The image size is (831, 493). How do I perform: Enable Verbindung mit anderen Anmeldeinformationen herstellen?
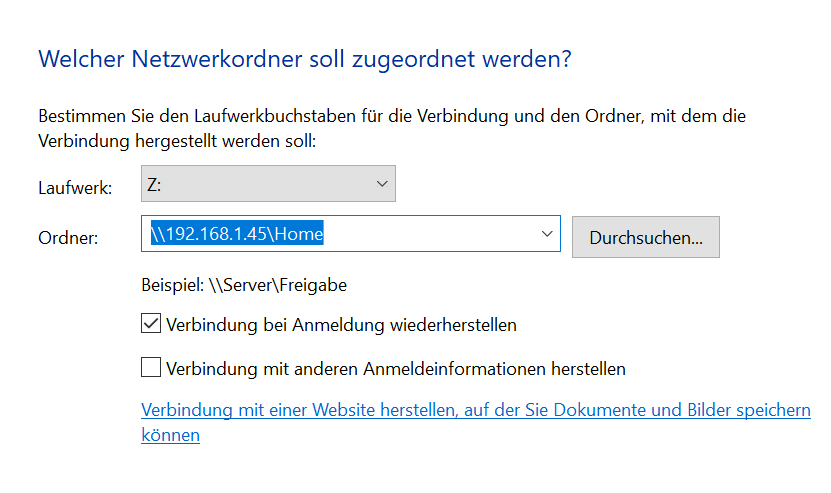tap(151, 368)
